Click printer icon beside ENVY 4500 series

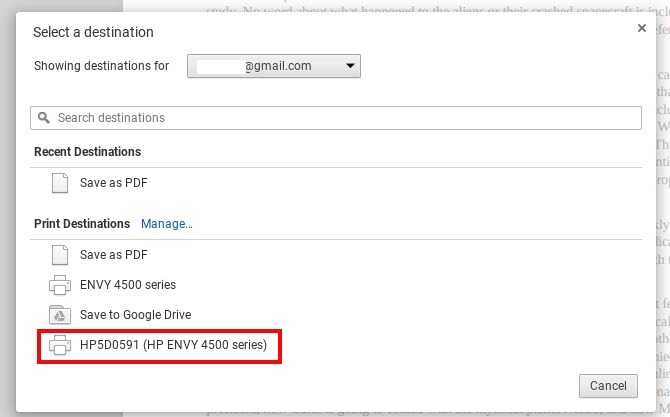(60, 285)
